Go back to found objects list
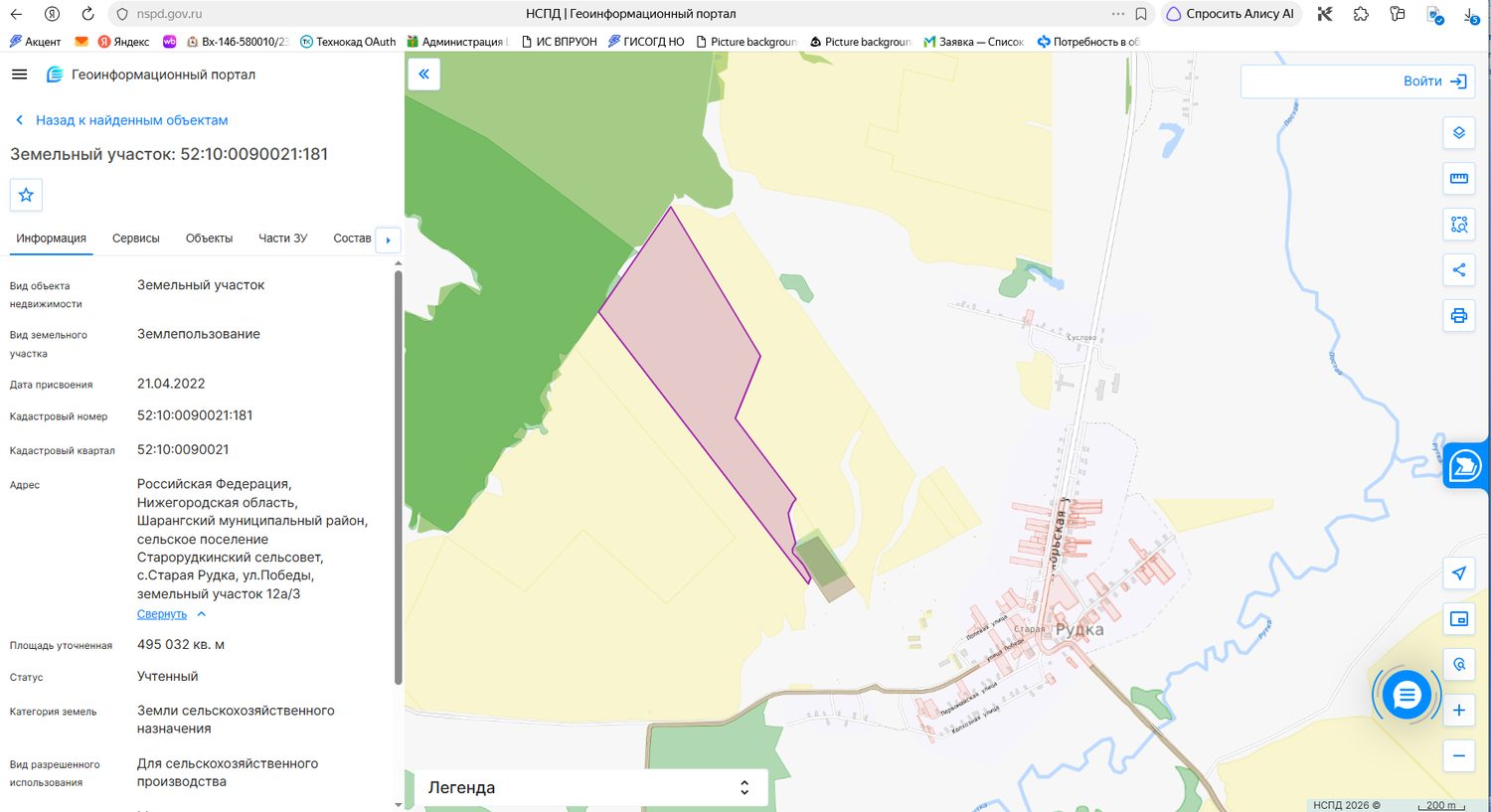The image size is (1491, 812). 121,120
